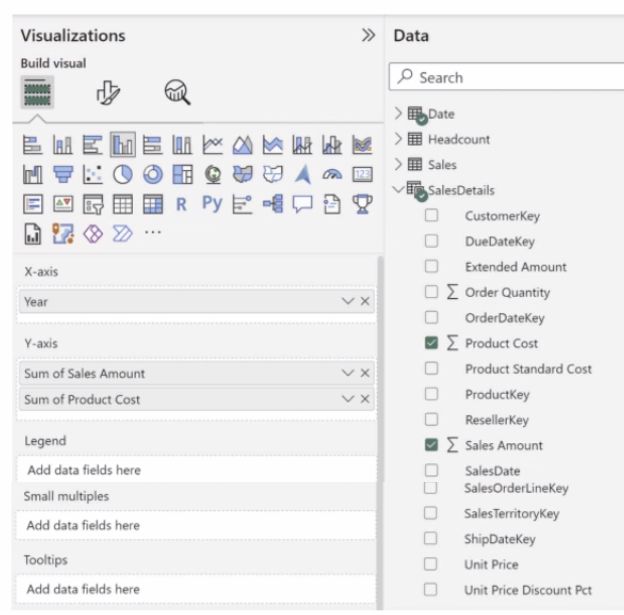Select the 100% stacked column chart visual
The height and width of the screenshot is (615, 624).
(x=182, y=144)
